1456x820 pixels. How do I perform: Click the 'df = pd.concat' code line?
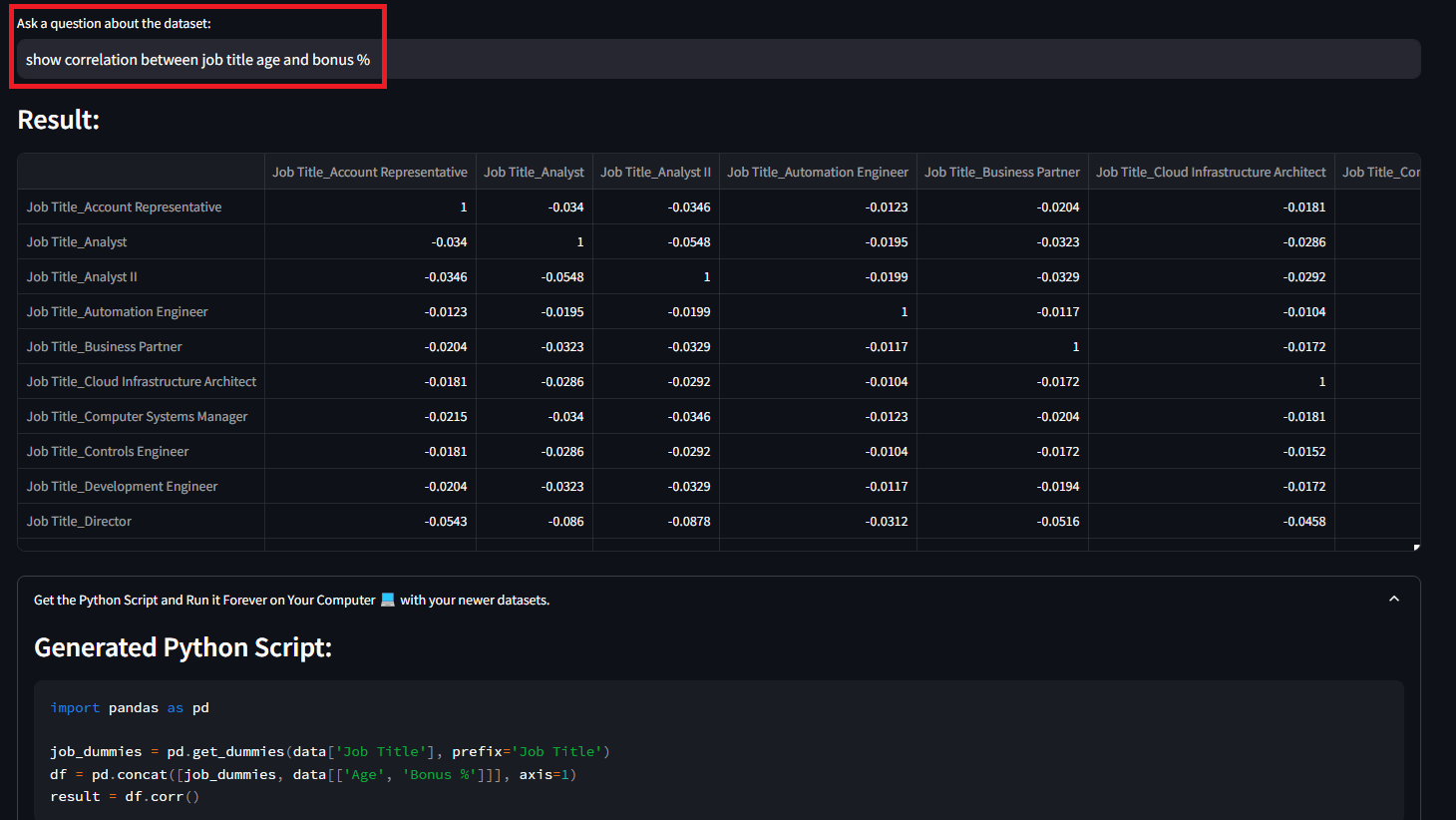coord(313,774)
